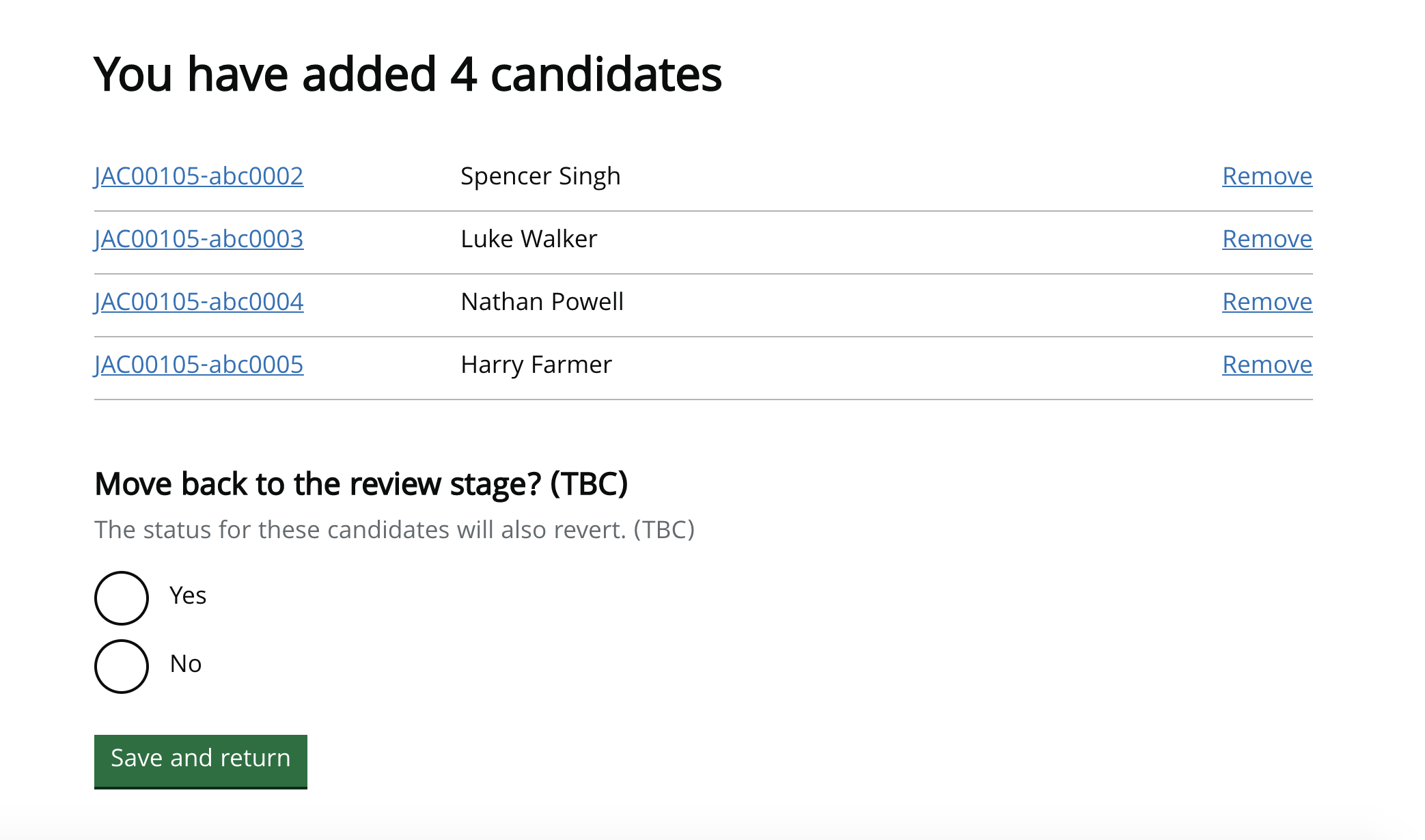The image size is (1425, 840).
Task: Click the 'You have added 4 candidates' heading
Action: coord(408,74)
